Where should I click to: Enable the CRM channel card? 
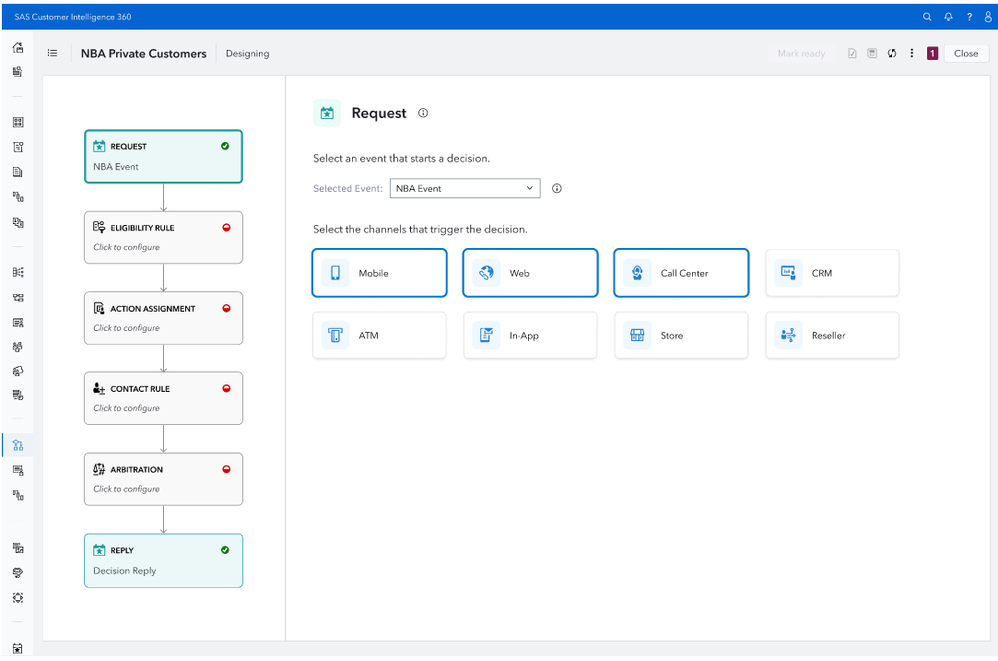coord(832,273)
